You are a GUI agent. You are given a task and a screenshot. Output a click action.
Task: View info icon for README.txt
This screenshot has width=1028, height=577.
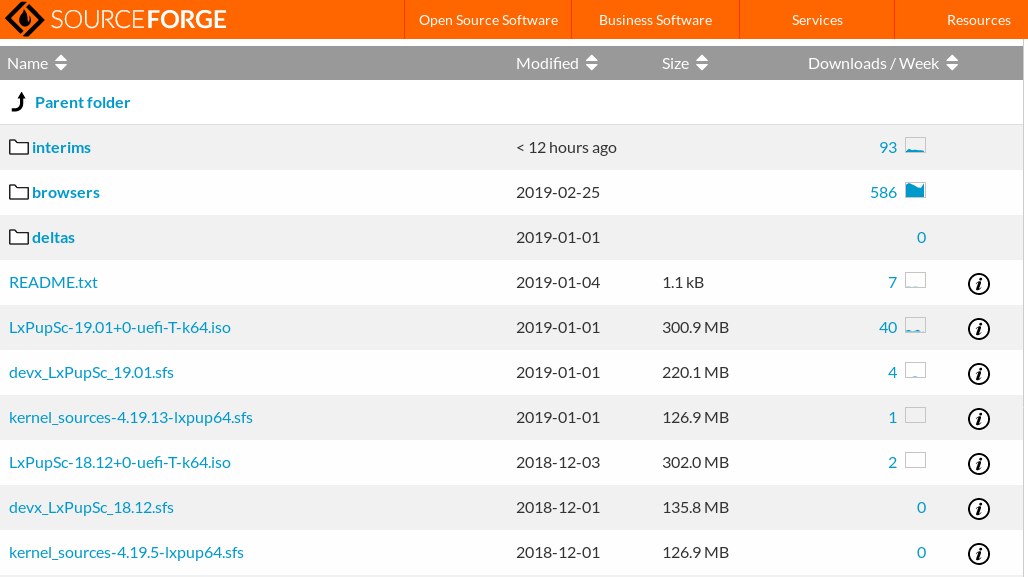click(x=978, y=284)
